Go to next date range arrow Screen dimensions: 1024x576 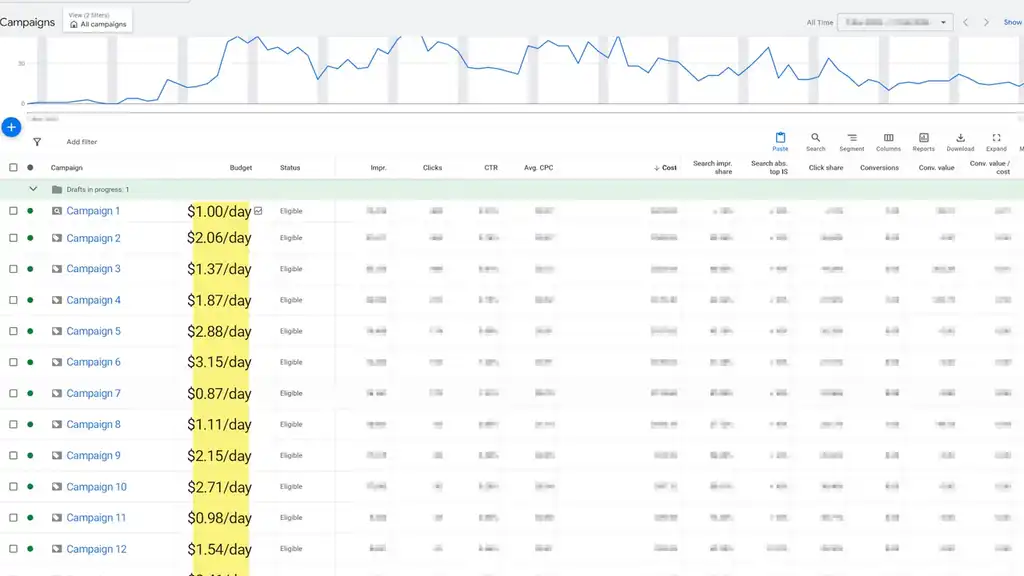point(986,22)
